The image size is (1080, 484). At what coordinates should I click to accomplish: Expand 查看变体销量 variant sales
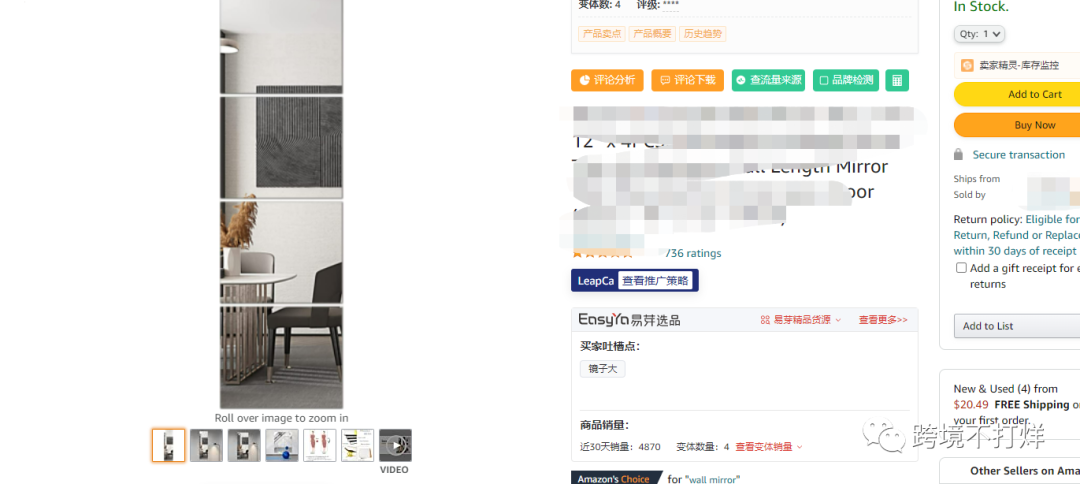coord(769,447)
